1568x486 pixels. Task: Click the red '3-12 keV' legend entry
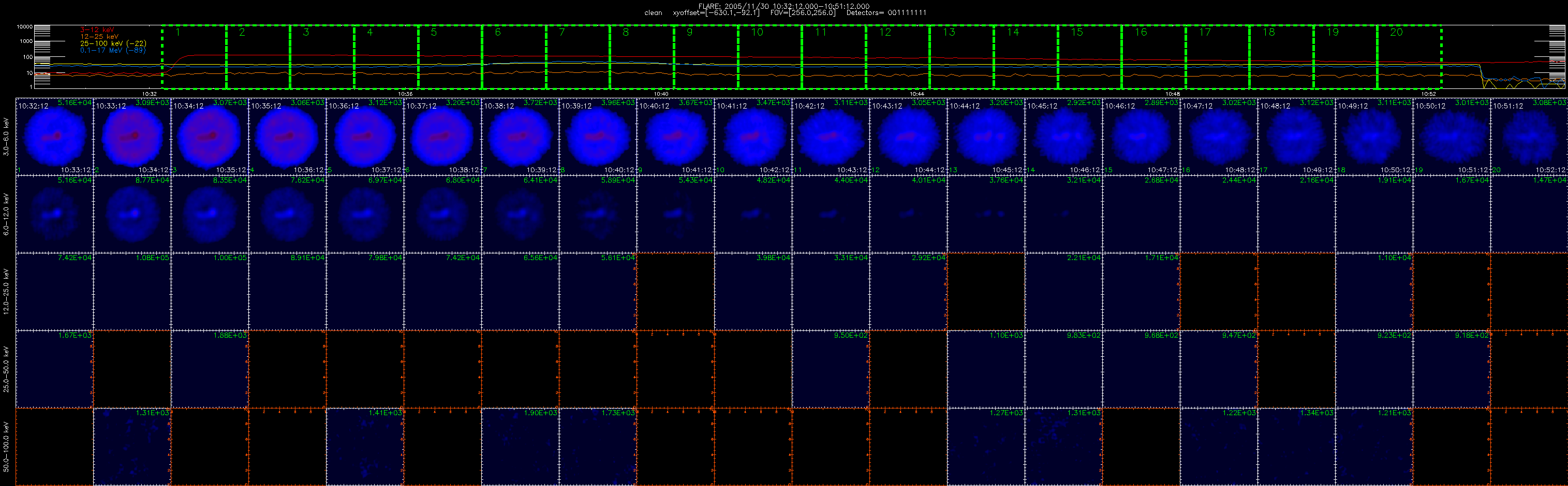point(97,30)
